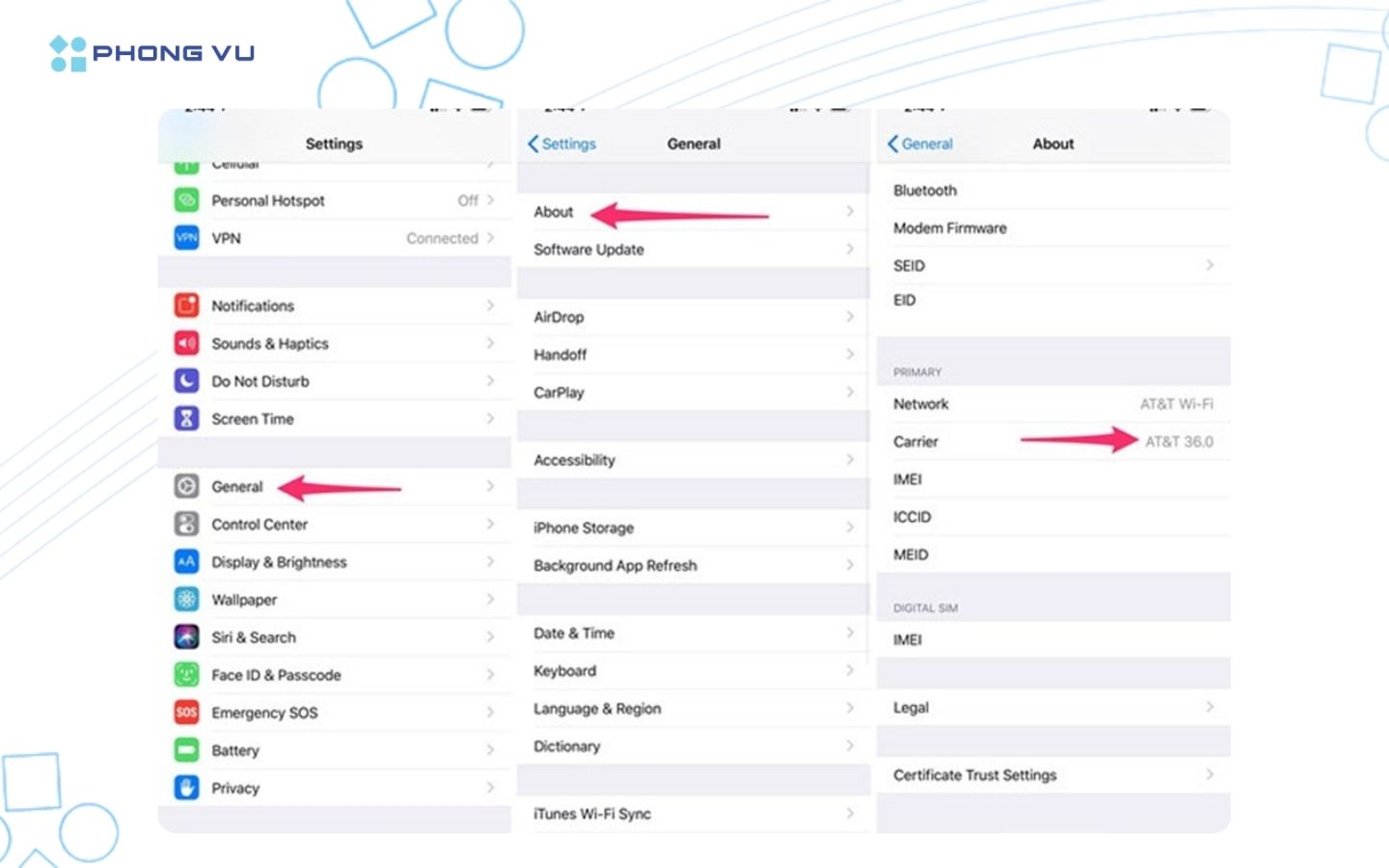The height and width of the screenshot is (868, 1389).
Task: Open the red Notifications icon
Action: (186, 306)
